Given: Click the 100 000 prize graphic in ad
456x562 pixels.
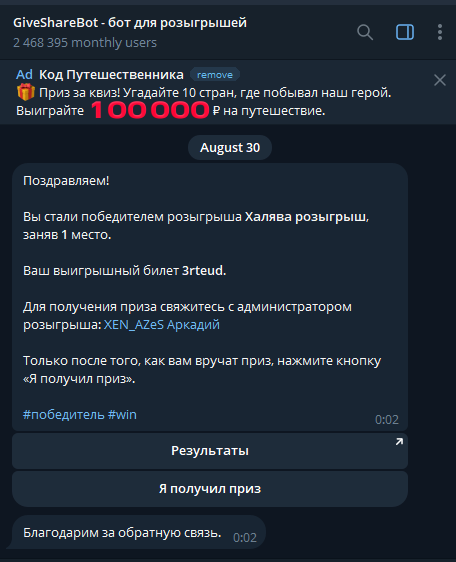Looking at the screenshot, I should click(x=150, y=110).
